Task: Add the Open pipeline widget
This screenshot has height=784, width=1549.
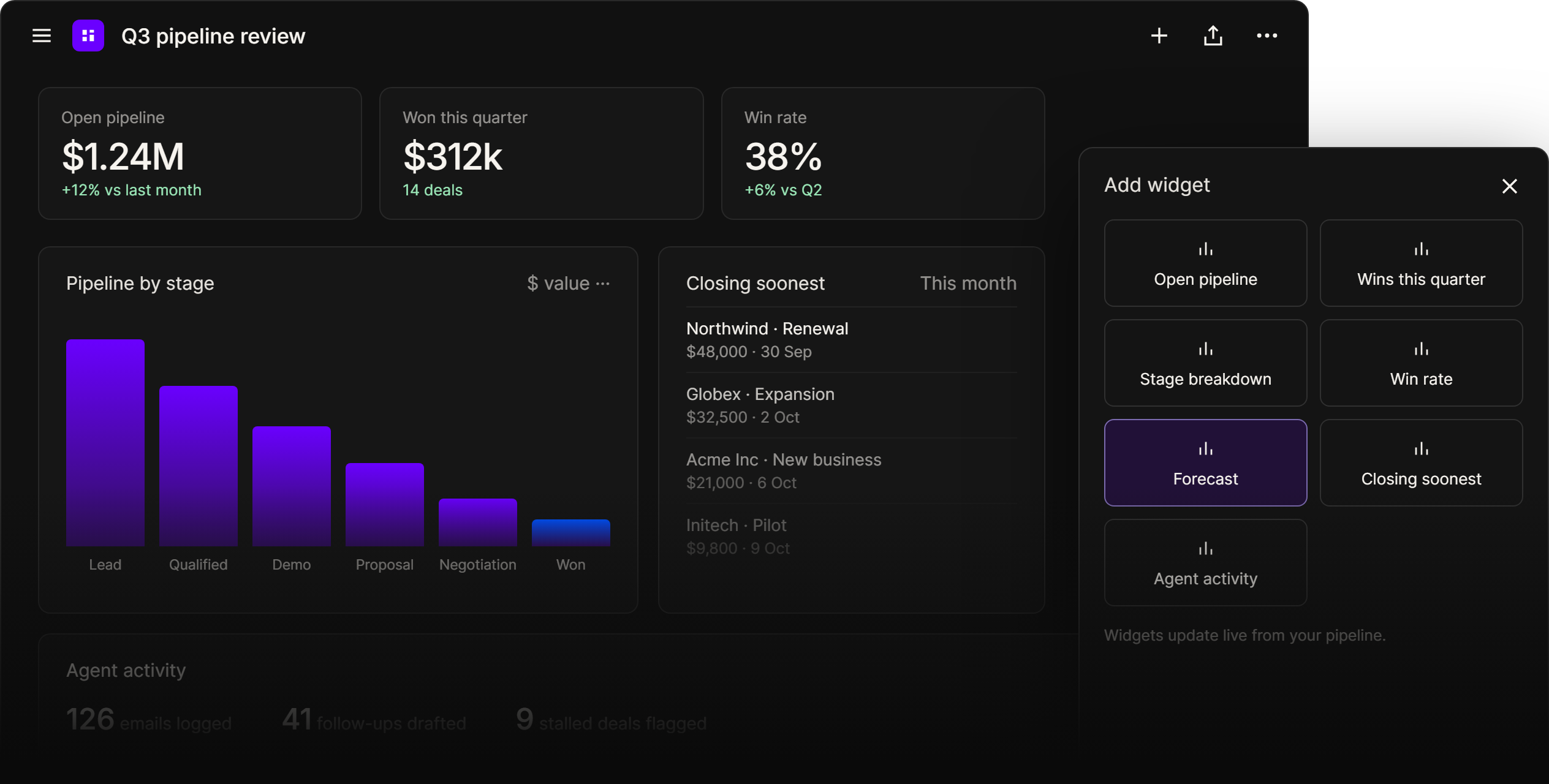Action: [x=1205, y=263]
